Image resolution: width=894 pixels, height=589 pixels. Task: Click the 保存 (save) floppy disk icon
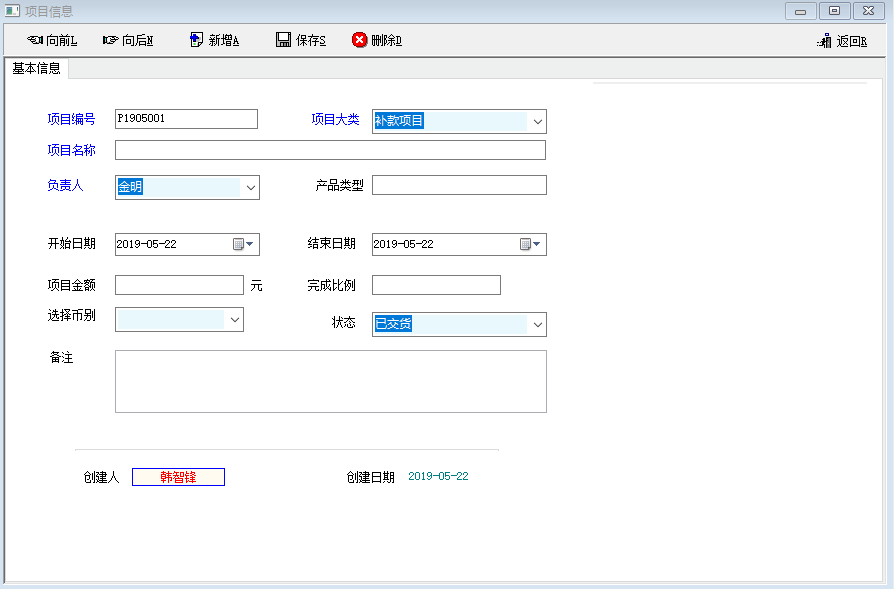pyautogui.click(x=283, y=40)
